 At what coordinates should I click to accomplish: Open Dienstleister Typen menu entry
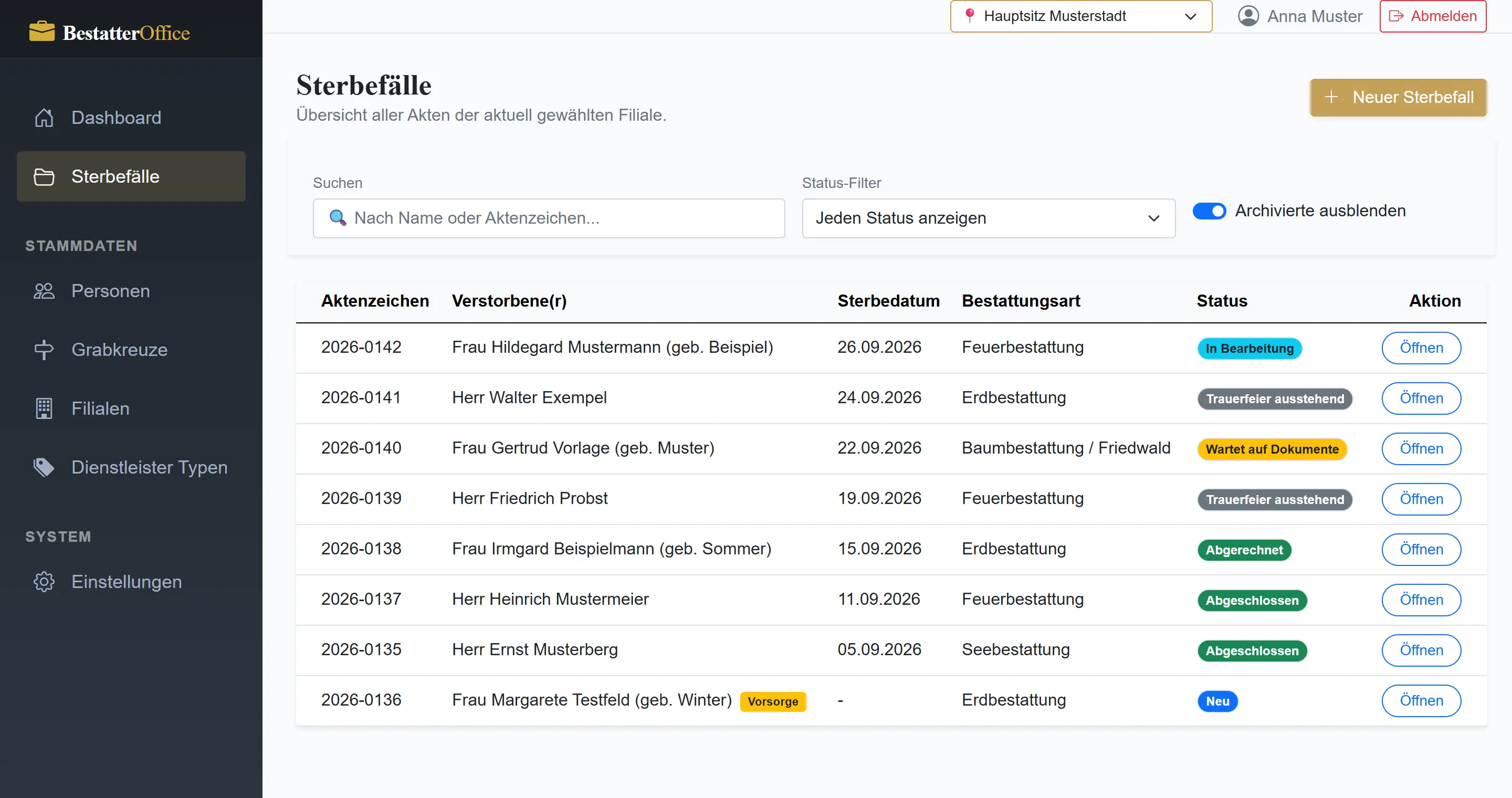(x=131, y=467)
